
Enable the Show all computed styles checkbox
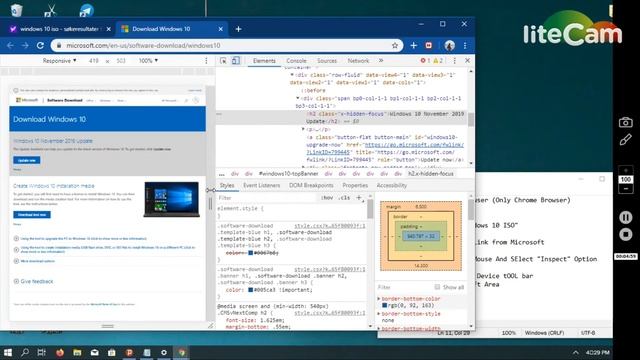pos(437,287)
